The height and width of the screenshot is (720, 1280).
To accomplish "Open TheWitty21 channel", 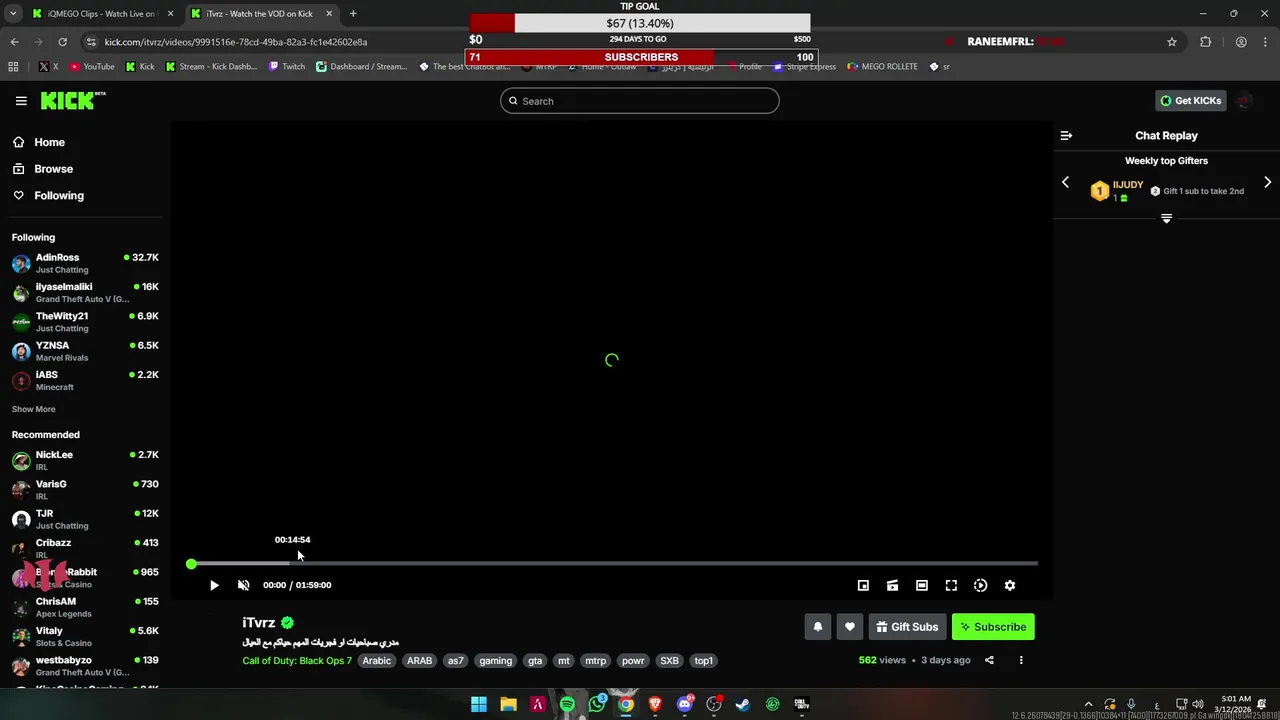I will (85, 322).
